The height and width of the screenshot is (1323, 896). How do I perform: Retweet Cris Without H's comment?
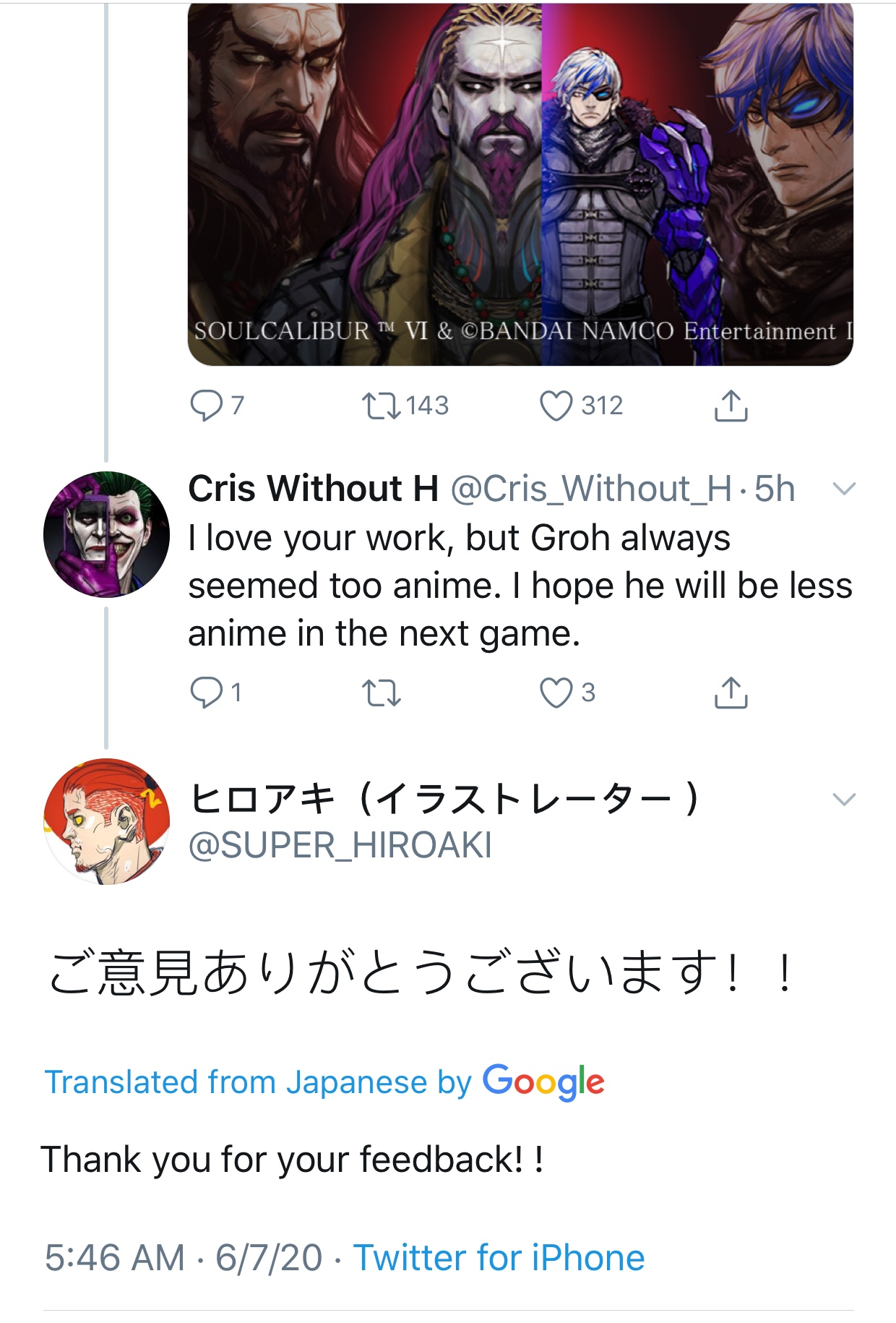tap(381, 693)
